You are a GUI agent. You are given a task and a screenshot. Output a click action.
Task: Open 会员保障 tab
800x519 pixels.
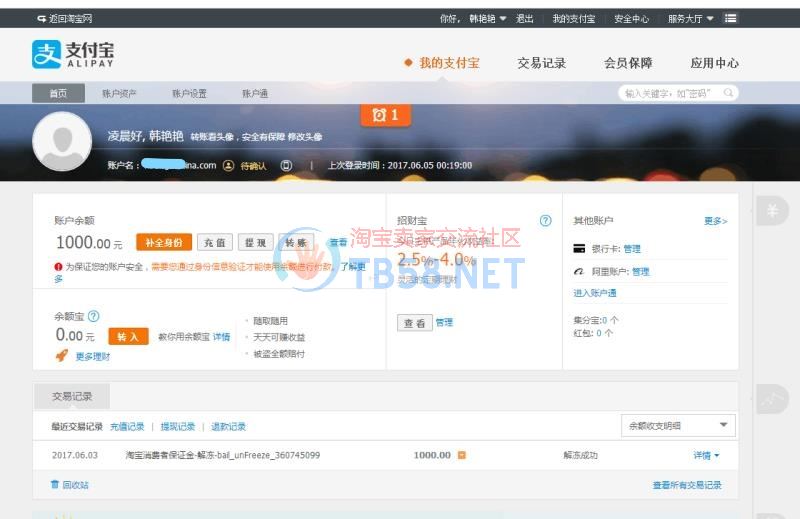pos(628,63)
